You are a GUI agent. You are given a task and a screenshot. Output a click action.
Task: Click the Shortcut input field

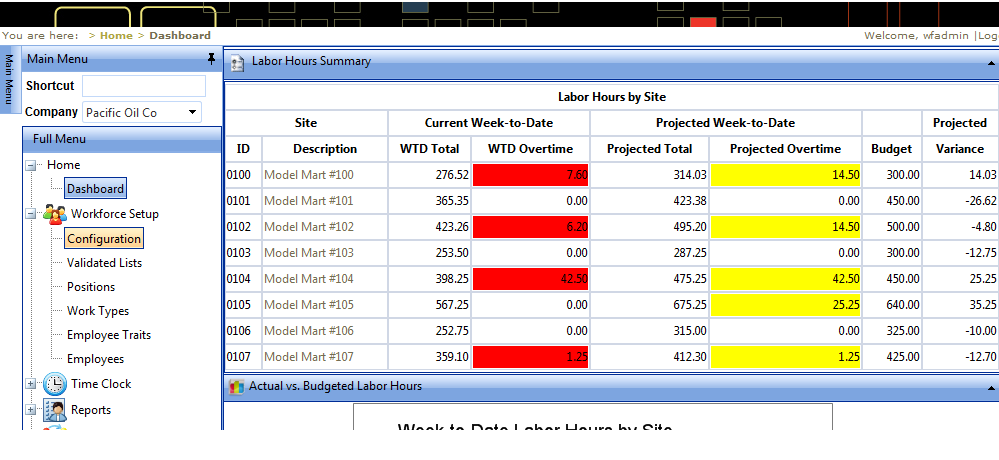click(x=144, y=86)
